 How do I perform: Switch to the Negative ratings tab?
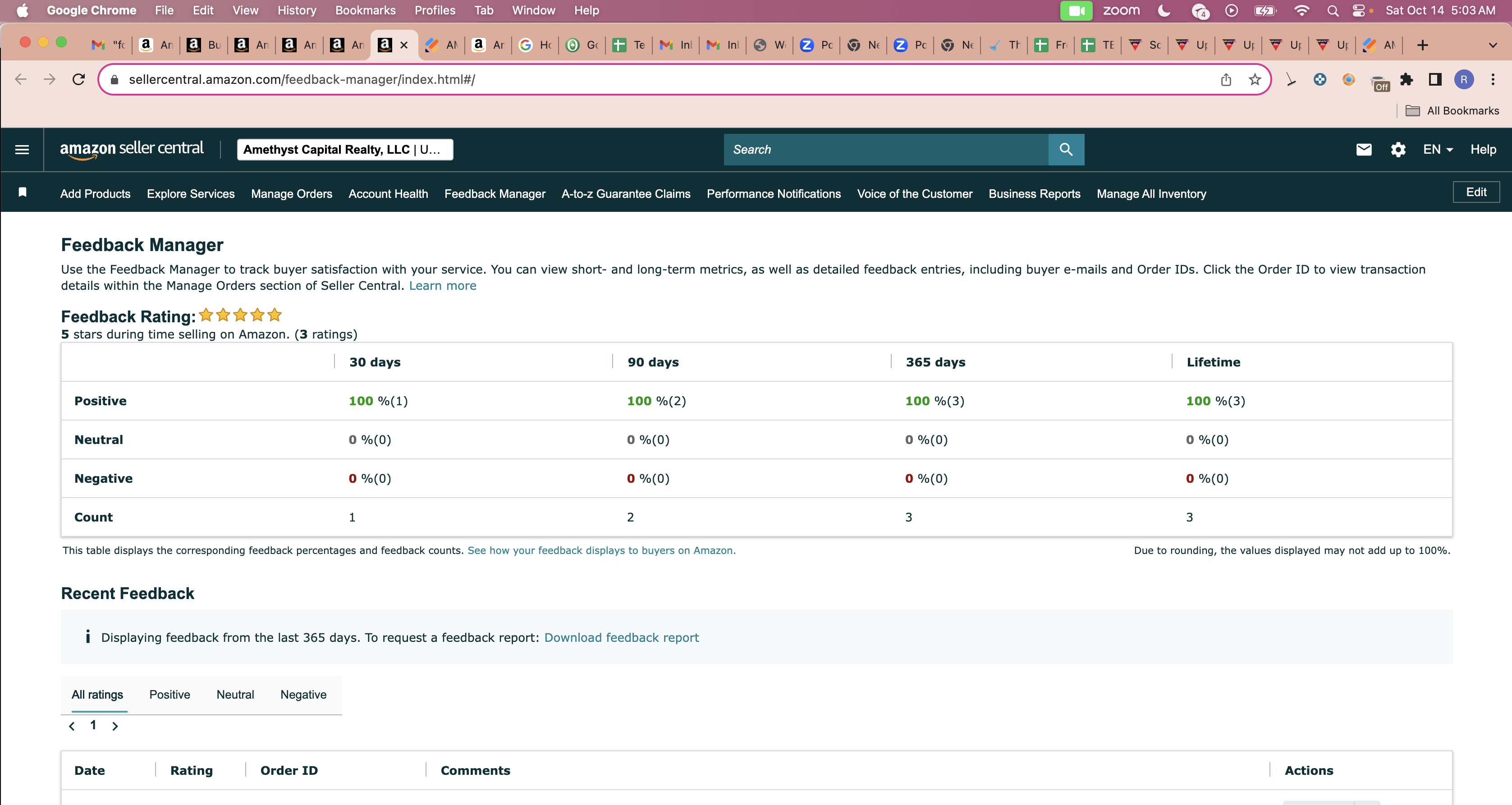point(303,695)
